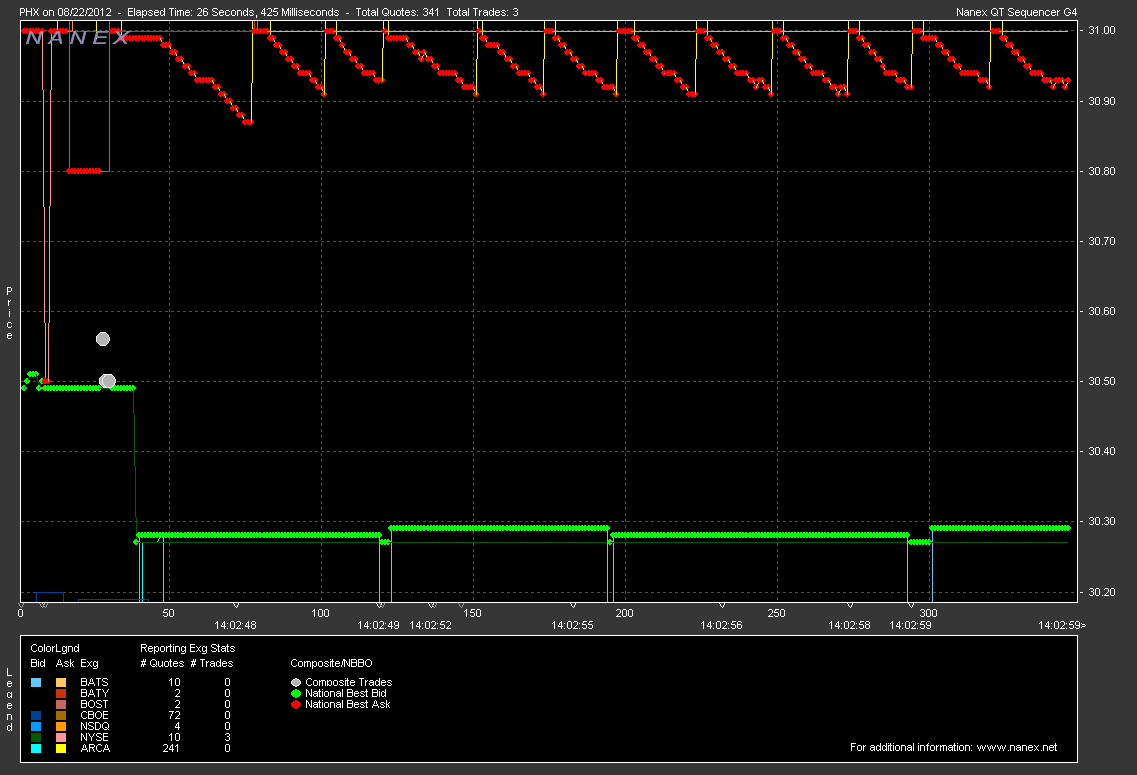Screen dimensions: 1137x775
Task: Click the '30.50' price axis label
Action: point(1102,381)
